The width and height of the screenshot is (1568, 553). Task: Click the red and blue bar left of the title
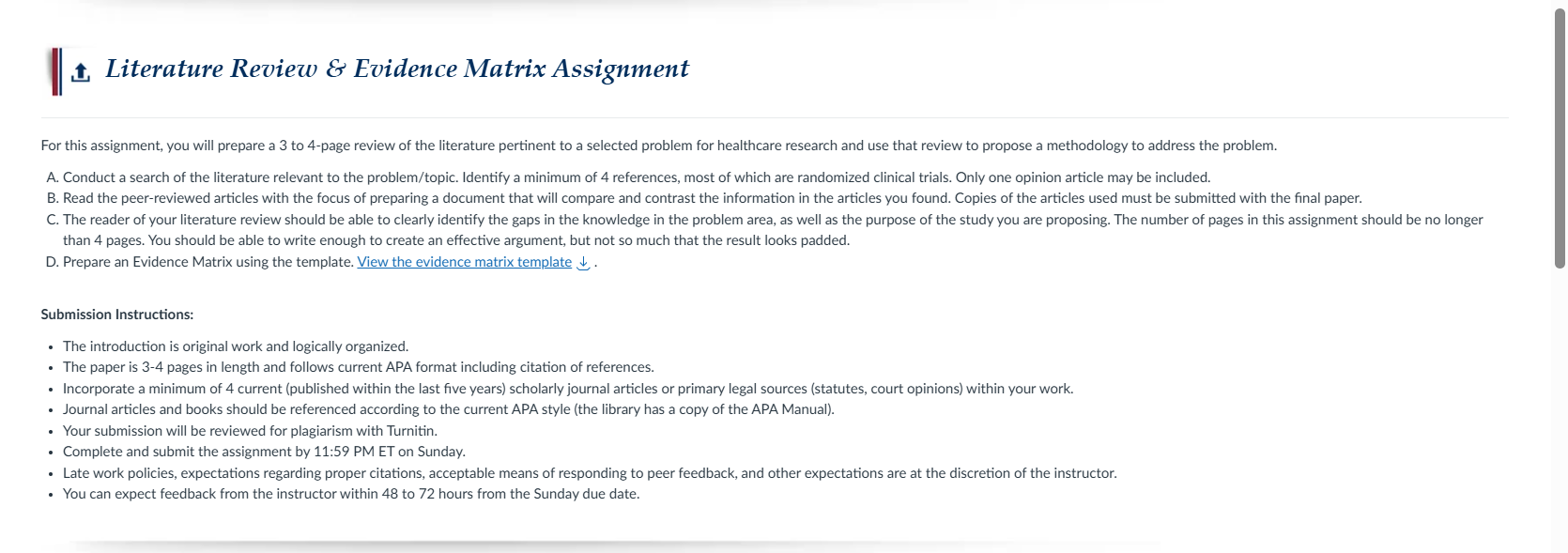click(56, 72)
